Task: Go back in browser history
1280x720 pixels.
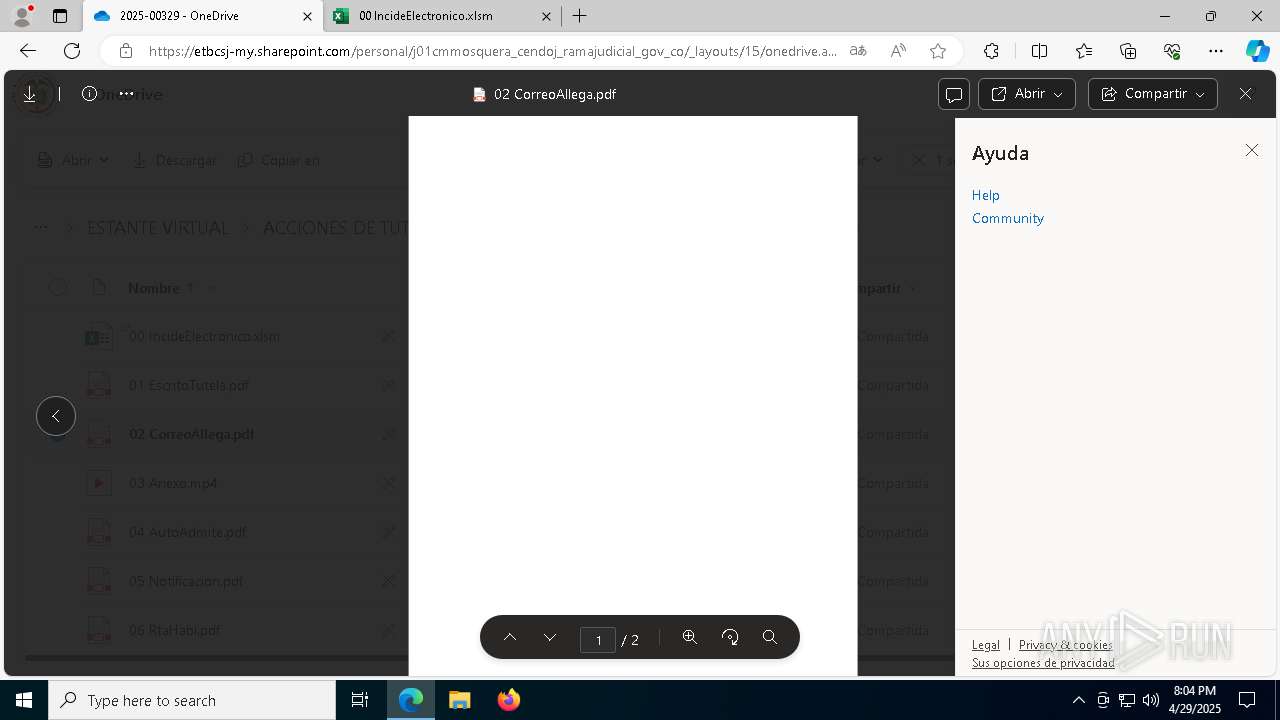Action: [x=28, y=51]
